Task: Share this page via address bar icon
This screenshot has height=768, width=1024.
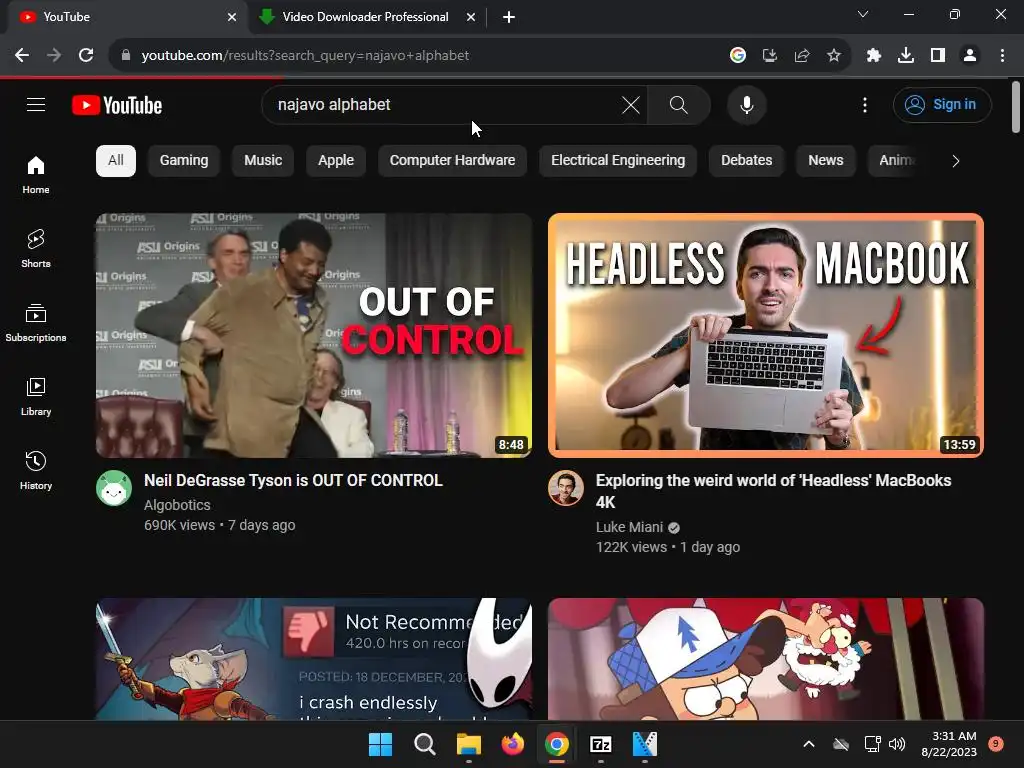Action: coord(802,56)
